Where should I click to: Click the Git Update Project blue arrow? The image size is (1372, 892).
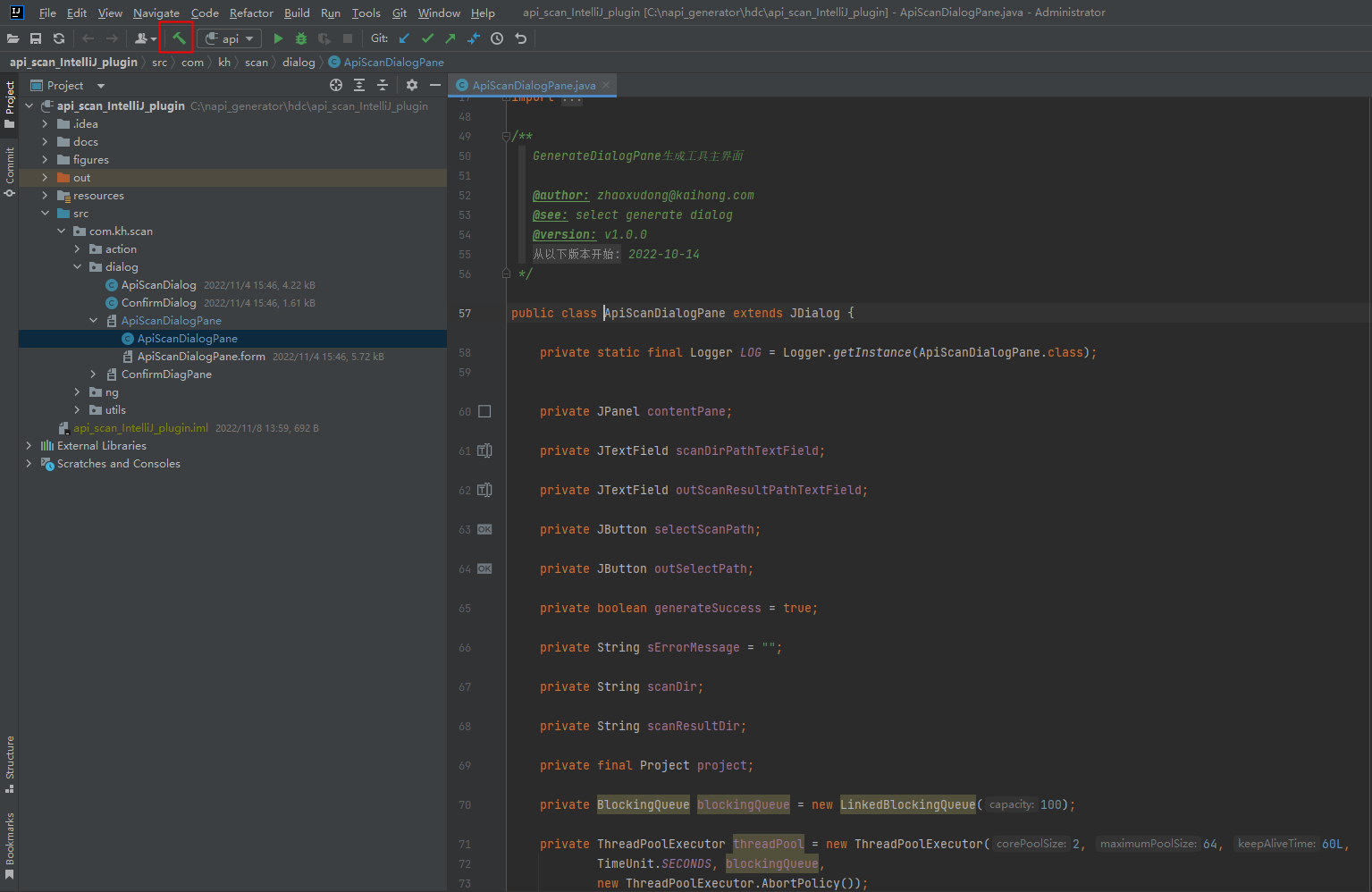tap(405, 38)
